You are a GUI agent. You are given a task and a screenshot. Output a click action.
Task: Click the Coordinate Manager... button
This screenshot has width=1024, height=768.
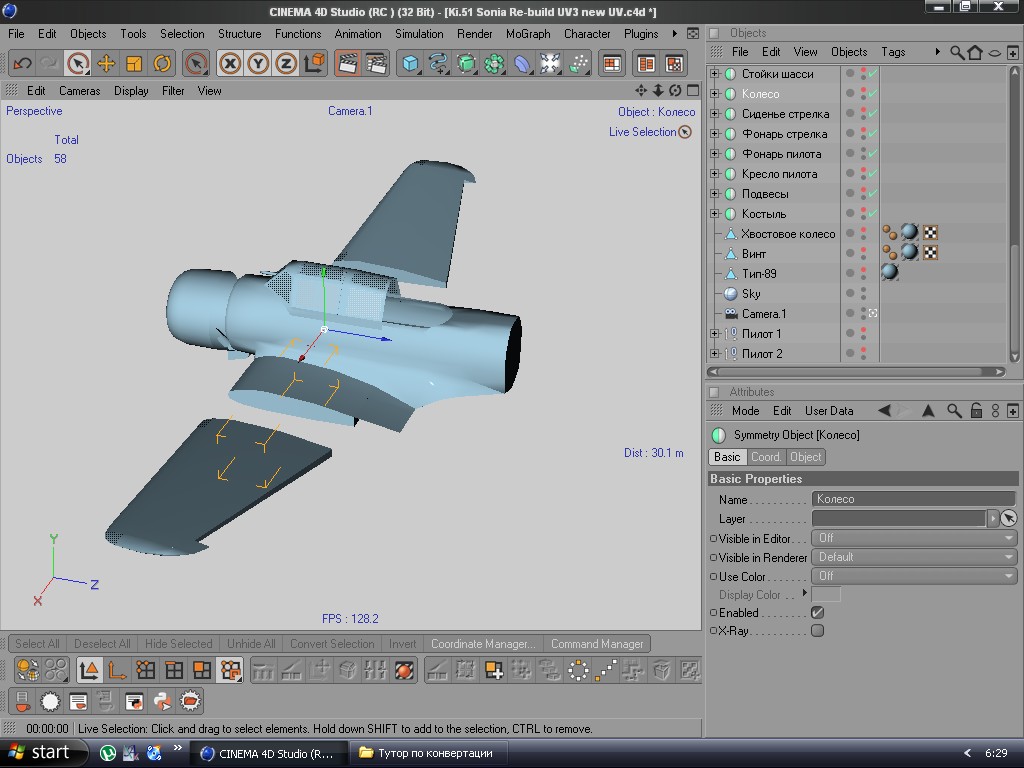click(x=483, y=644)
